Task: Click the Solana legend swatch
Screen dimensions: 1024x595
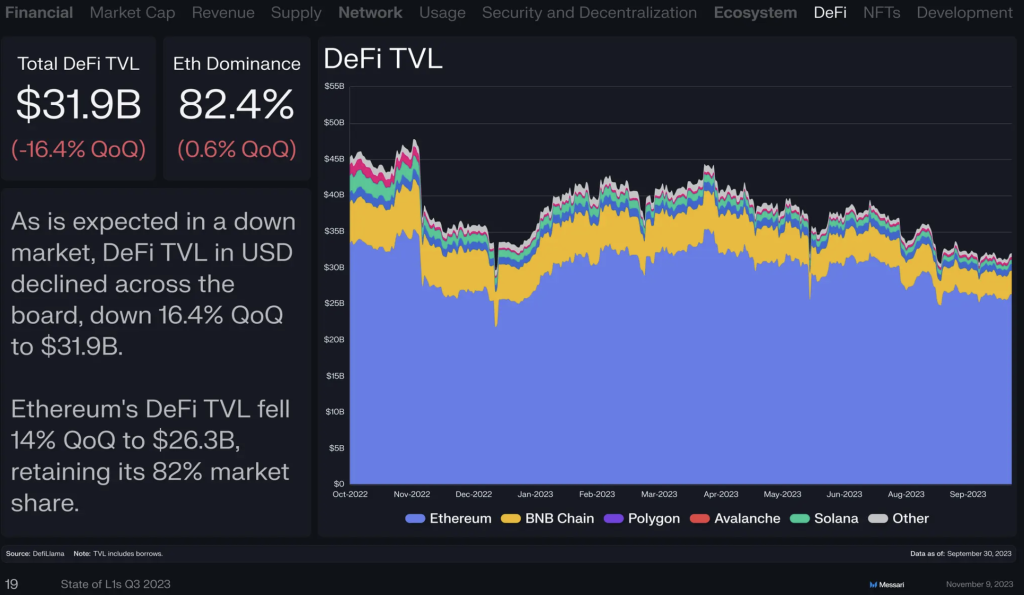Action: coord(800,519)
